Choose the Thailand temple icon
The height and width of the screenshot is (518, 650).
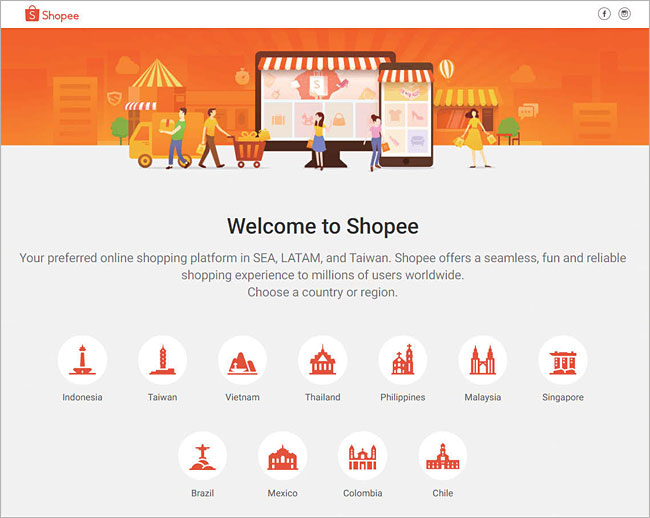click(x=323, y=360)
